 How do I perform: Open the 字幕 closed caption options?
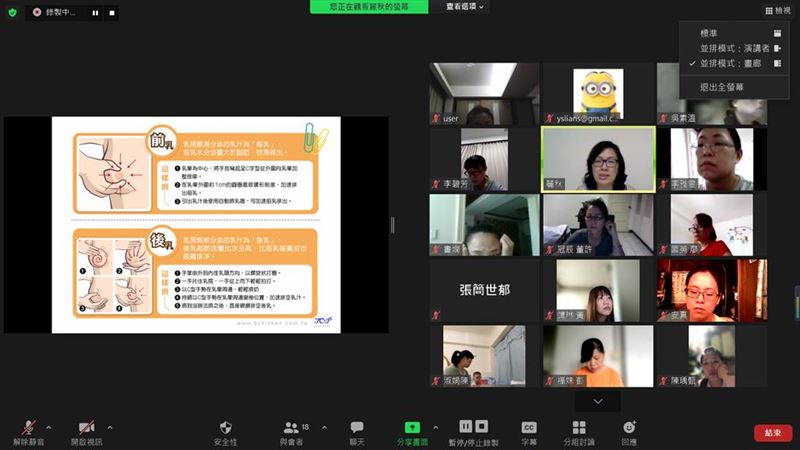pos(529,433)
